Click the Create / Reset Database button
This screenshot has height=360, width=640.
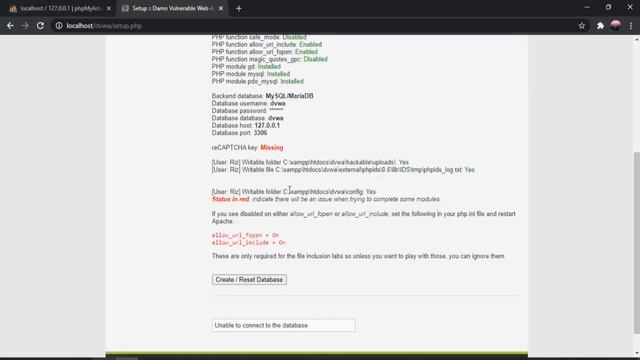pos(249,280)
